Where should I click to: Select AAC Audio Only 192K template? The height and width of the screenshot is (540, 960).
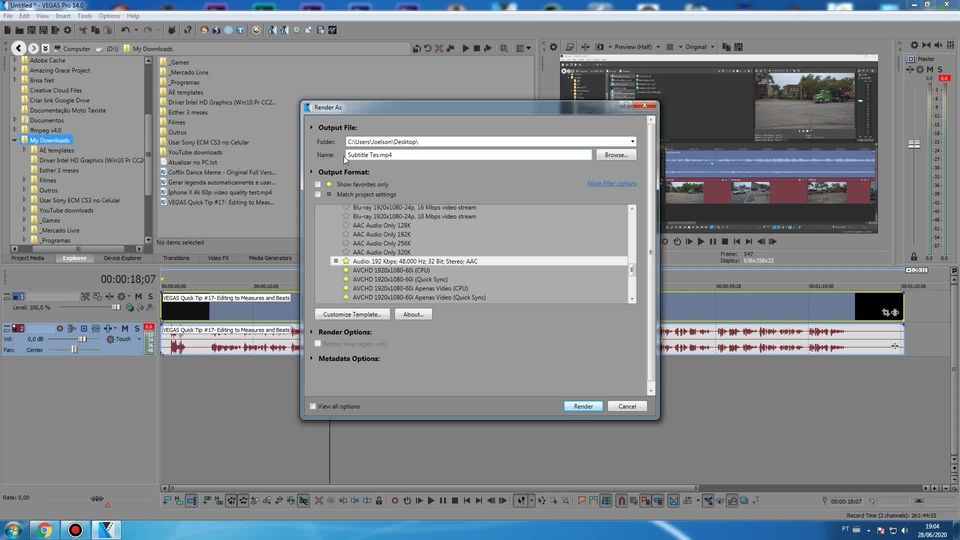[x=381, y=234]
